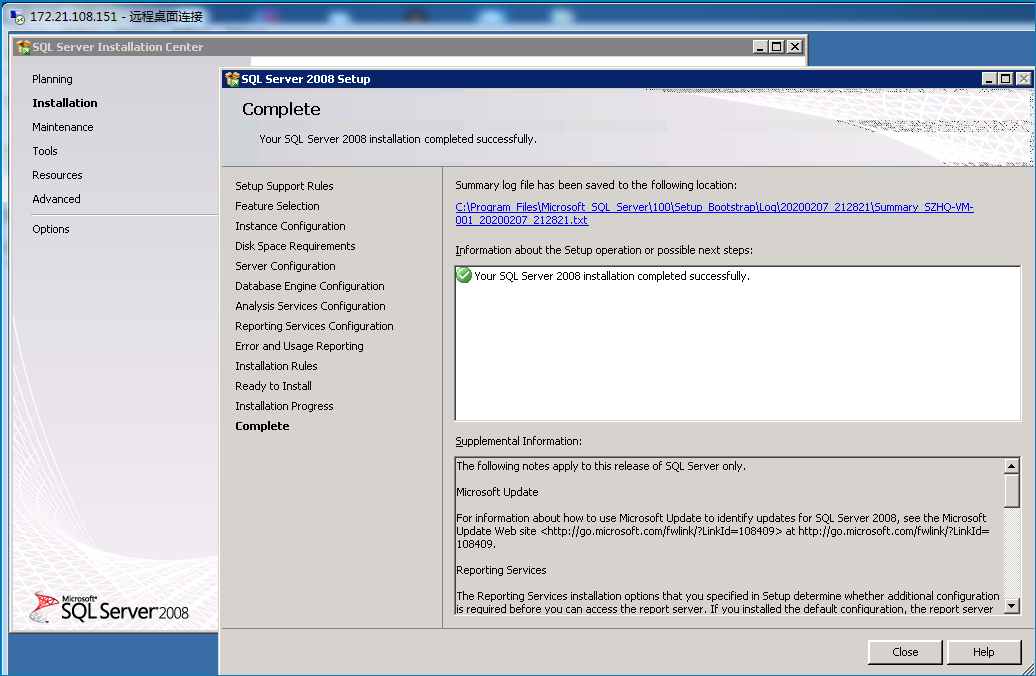Click Server Configuration step

click(x=285, y=266)
